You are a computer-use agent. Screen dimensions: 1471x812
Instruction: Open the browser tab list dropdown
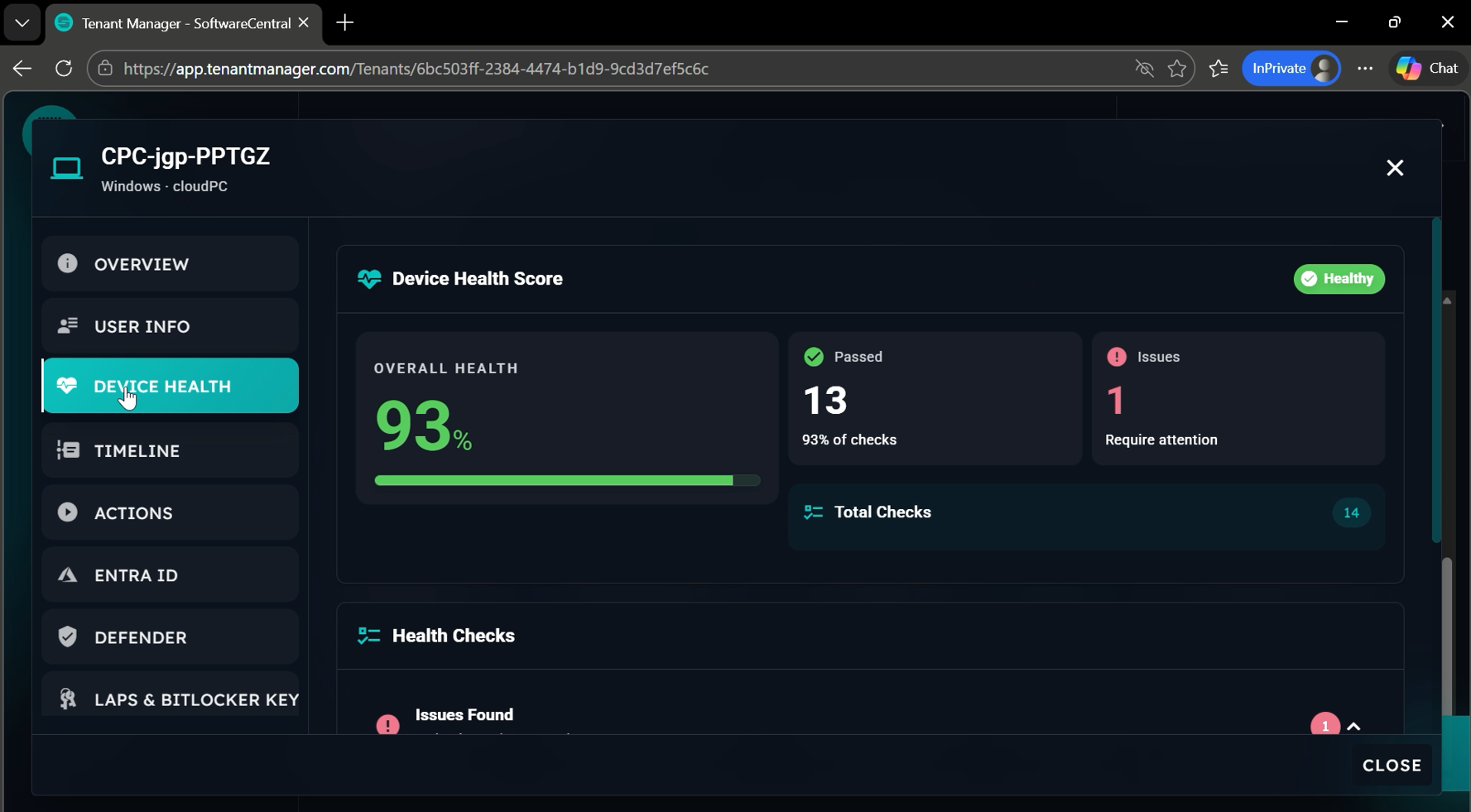[22, 23]
